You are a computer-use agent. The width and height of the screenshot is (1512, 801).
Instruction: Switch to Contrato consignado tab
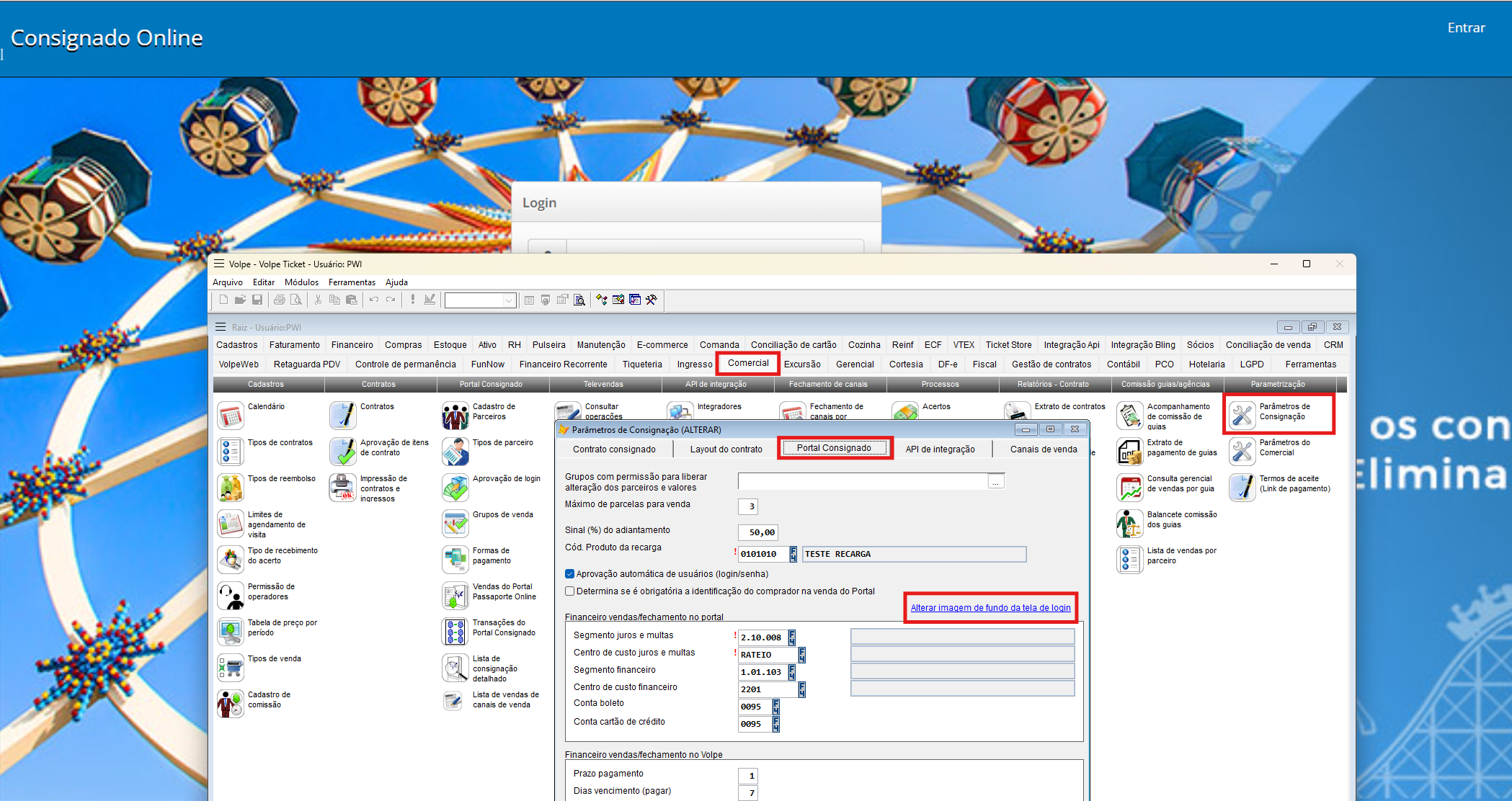[614, 449]
